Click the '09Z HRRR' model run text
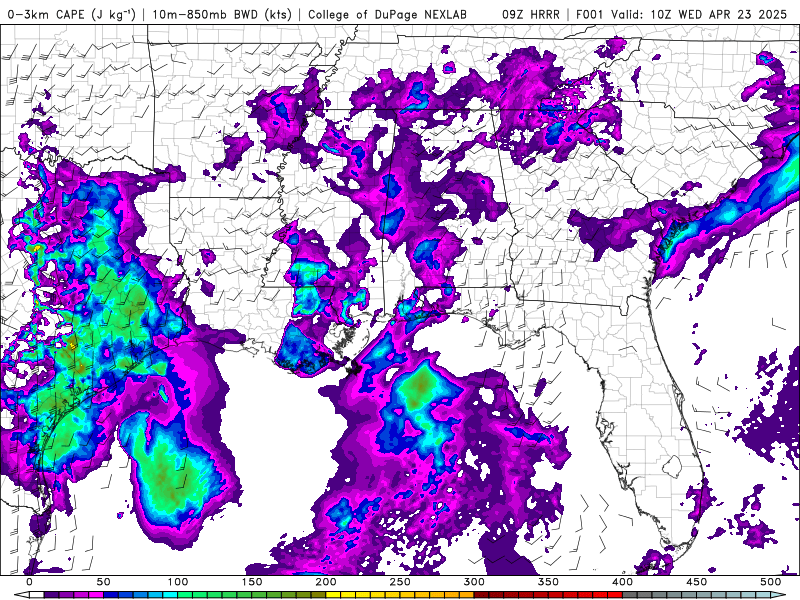Viewport: 800px width, 600px height. pos(531,14)
